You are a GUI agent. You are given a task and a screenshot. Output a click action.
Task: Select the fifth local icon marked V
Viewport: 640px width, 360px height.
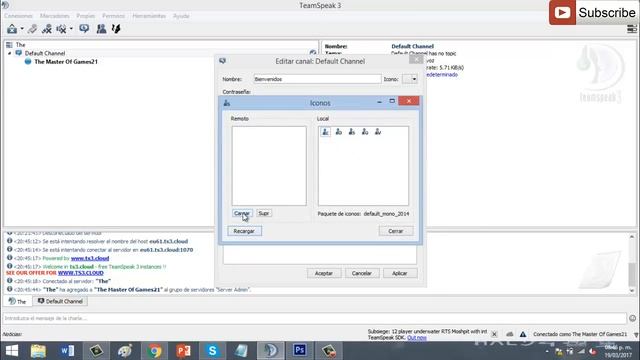(378, 132)
